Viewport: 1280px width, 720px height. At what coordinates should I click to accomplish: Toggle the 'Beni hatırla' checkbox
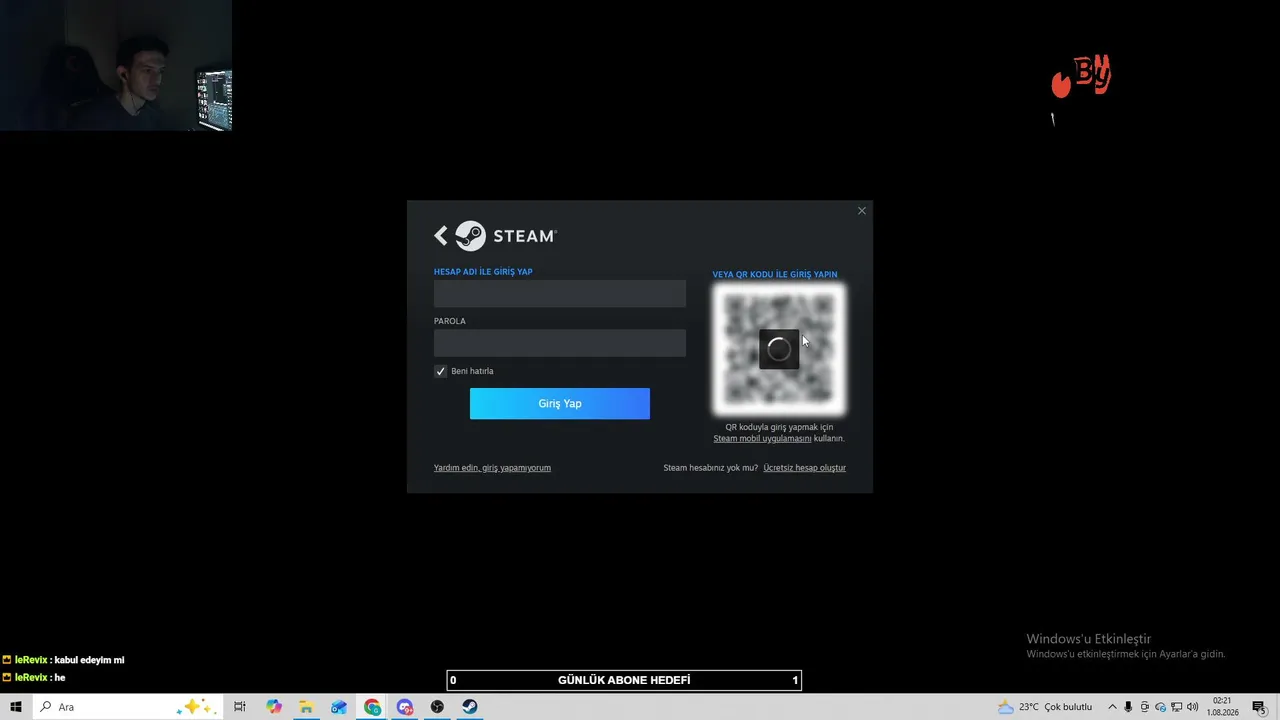[440, 371]
